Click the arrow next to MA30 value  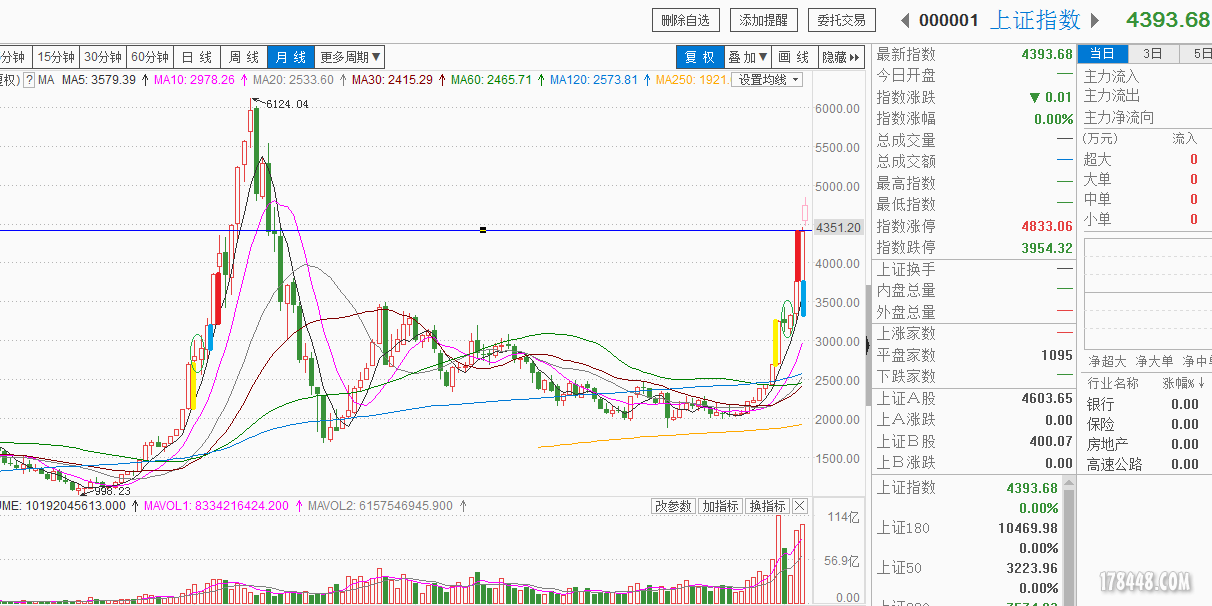coord(442,80)
